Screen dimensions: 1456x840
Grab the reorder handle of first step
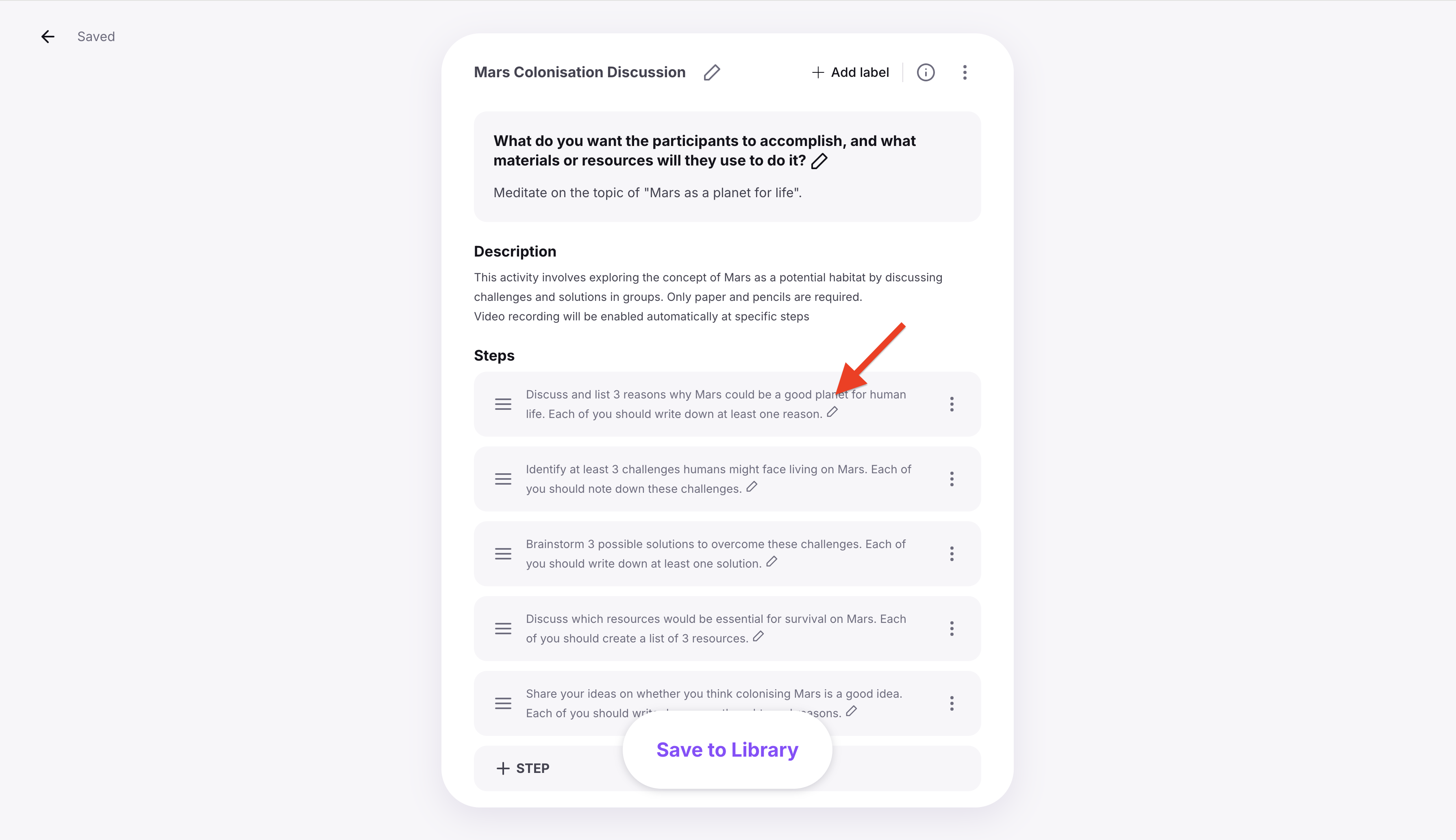point(503,404)
